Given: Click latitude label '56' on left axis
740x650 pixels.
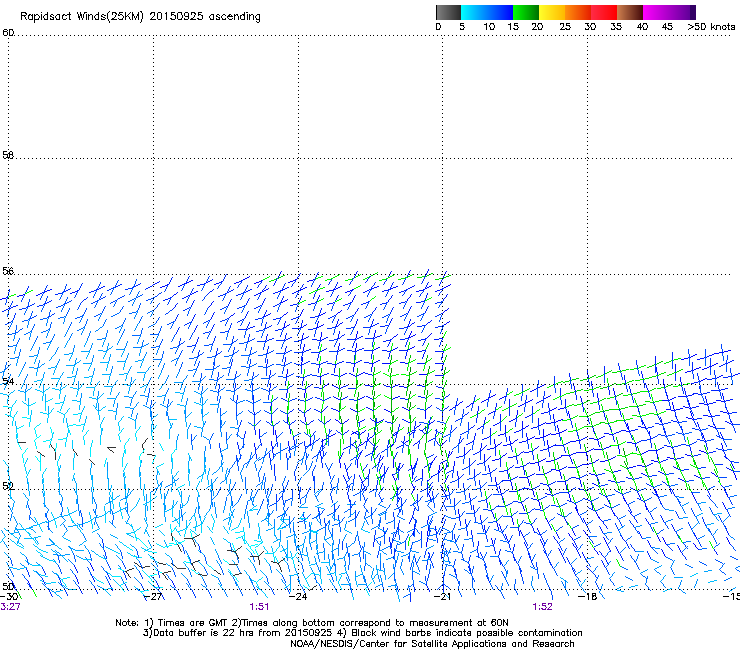Looking at the screenshot, I should pos(8,271).
